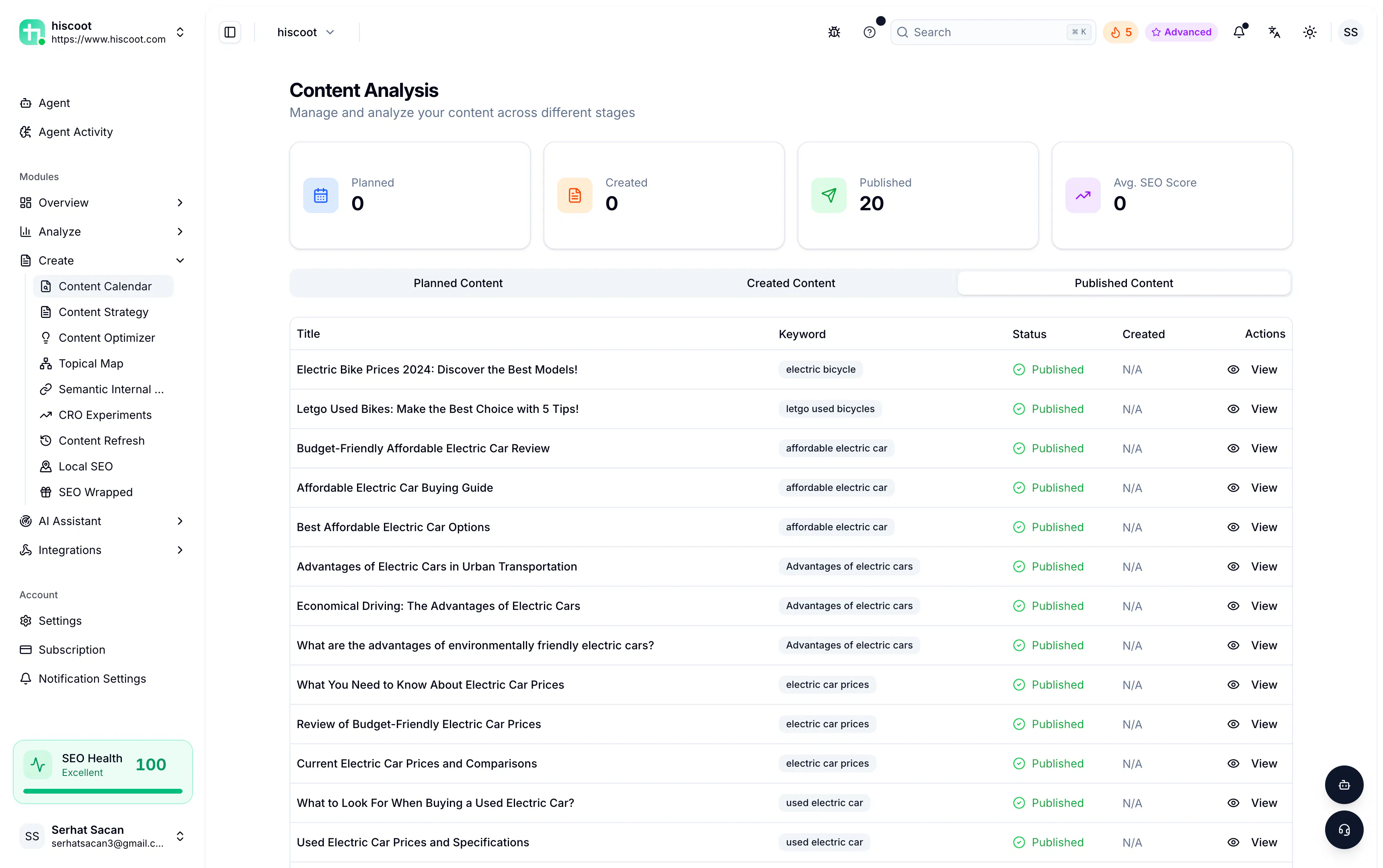
Task: Click the floating headset support button
Action: pyautogui.click(x=1343, y=829)
